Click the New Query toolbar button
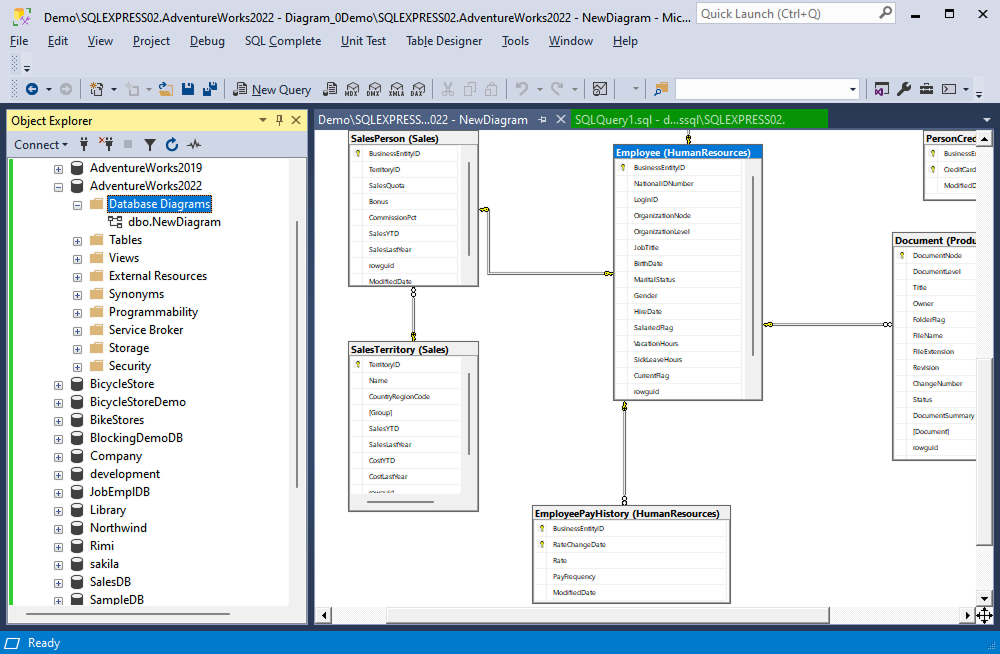Image resolution: width=1000 pixels, height=654 pixels. pos(272,89)
